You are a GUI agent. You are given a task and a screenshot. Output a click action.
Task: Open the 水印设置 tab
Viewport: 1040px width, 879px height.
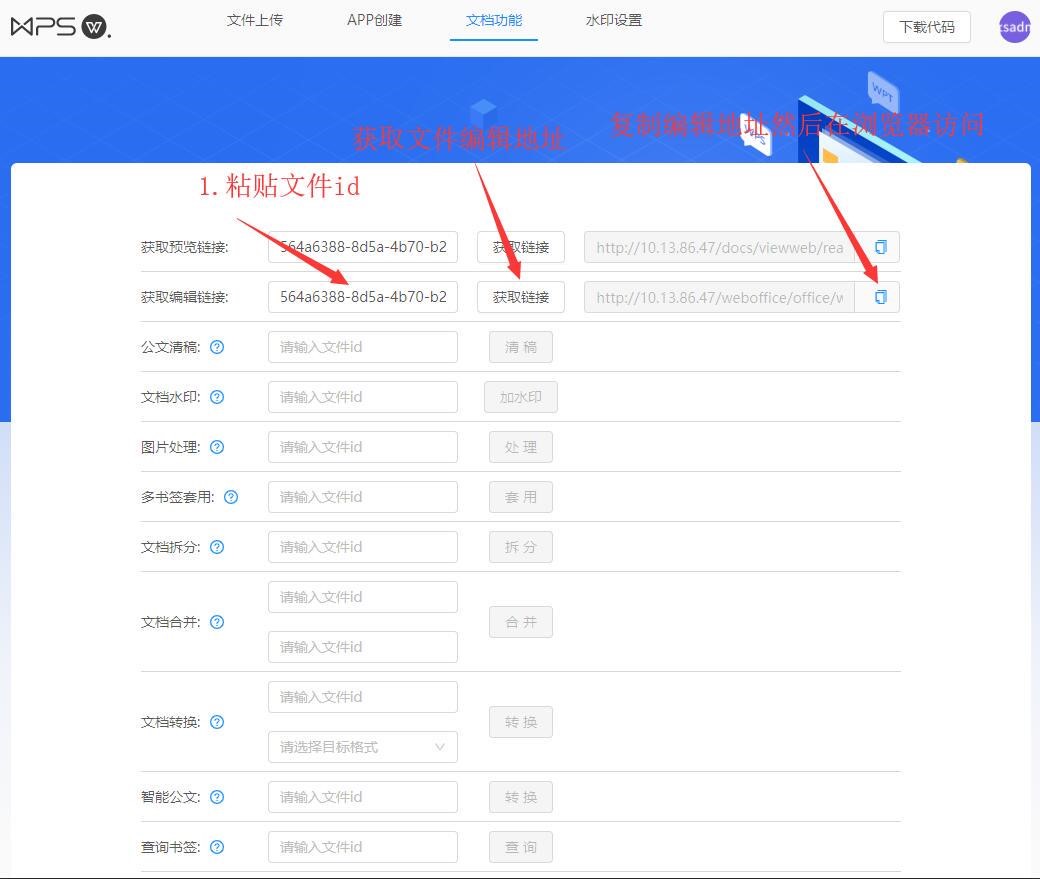click(x=614, y=20)
